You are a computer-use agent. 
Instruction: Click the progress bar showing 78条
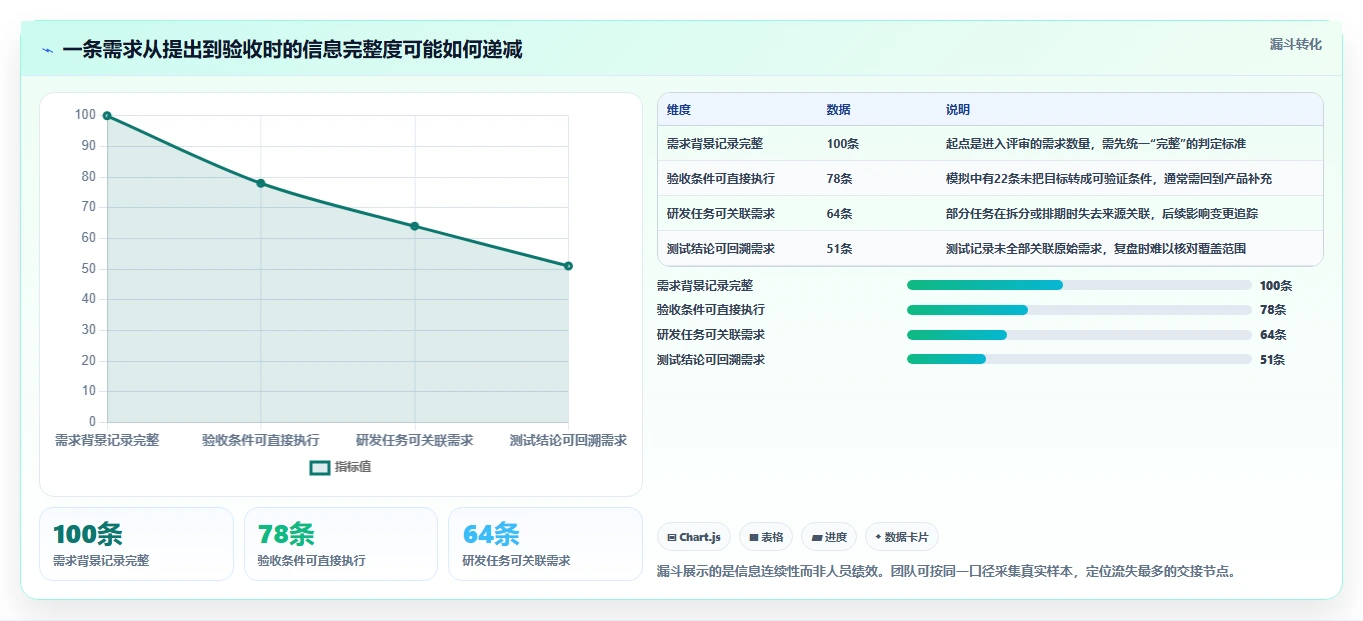point(1079,310)
